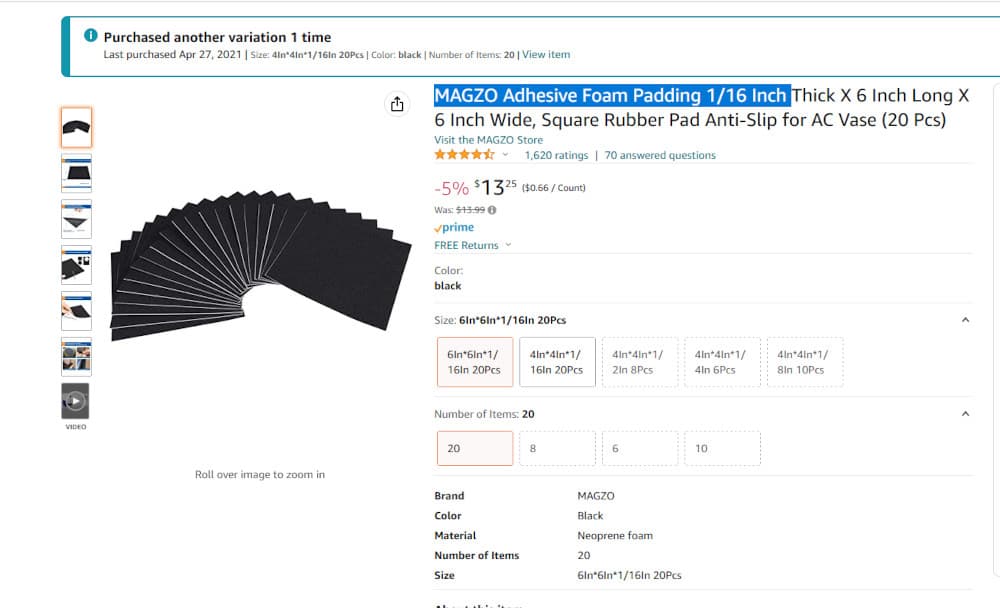The width and height of the screenshot is (1000, 608).
Task: Click the share icon above product image
Action: (x=397, y=104)
